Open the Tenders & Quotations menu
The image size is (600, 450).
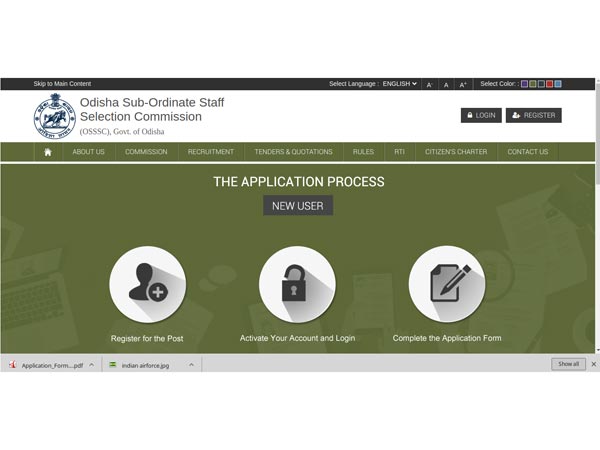(293, 152)
